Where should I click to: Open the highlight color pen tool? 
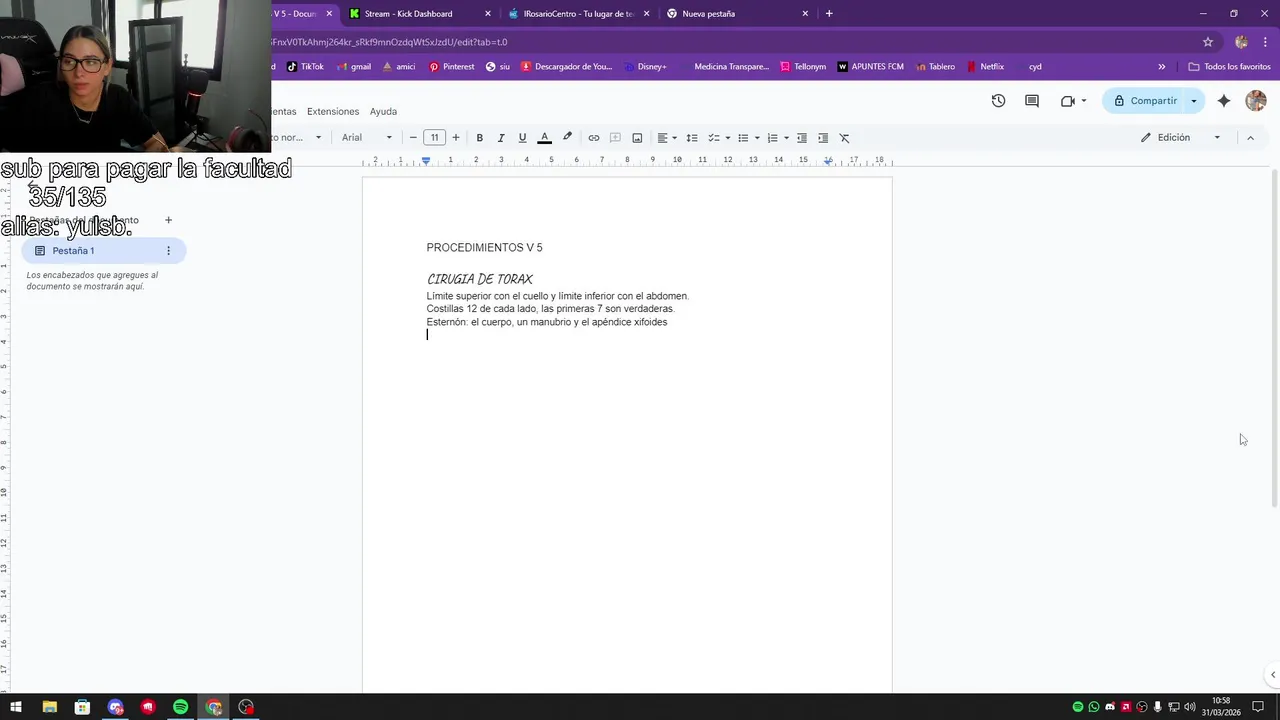click(567, 138)
